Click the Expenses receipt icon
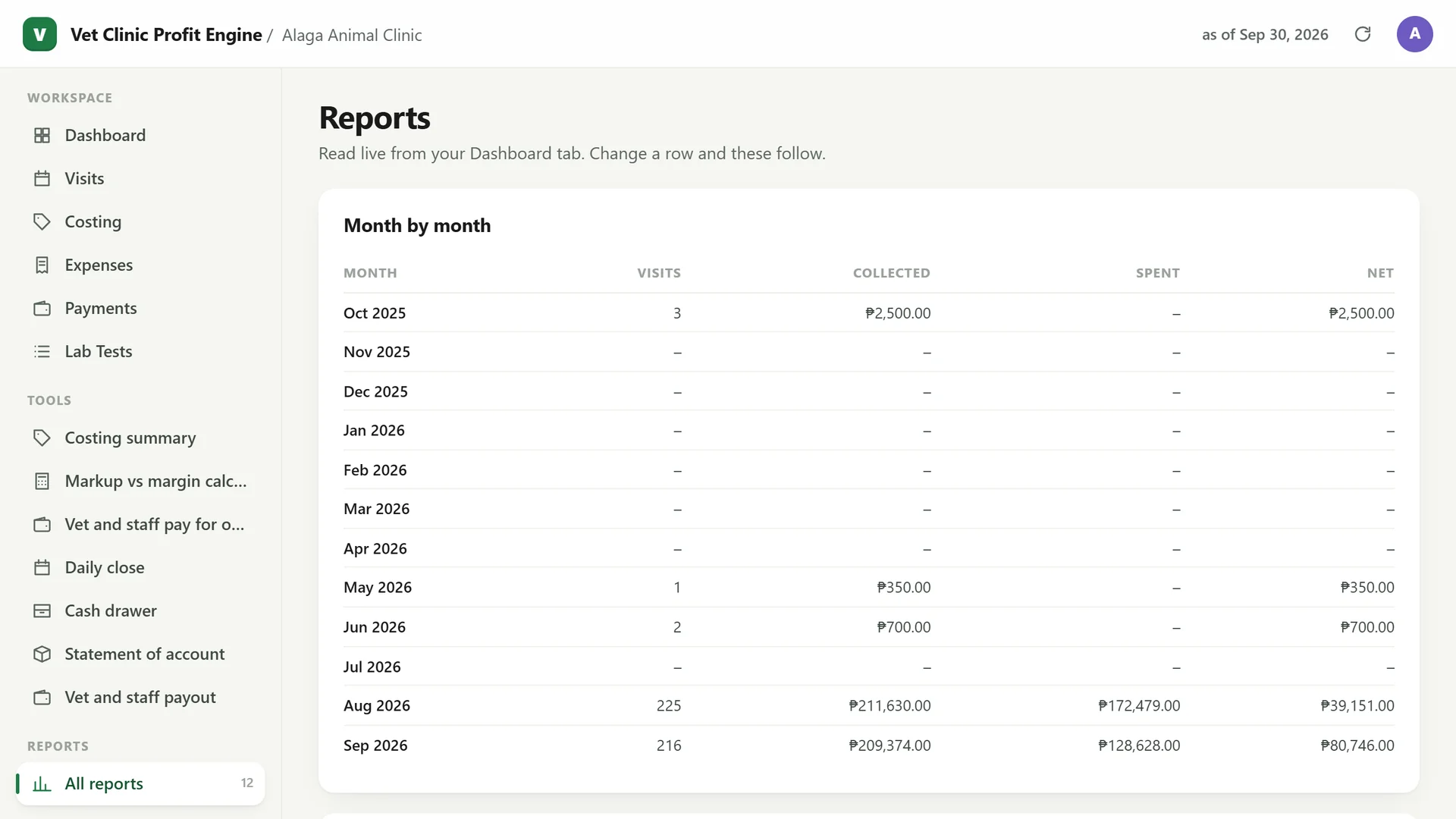Viewport: 1456px width, 819px height. pos(42,265)
